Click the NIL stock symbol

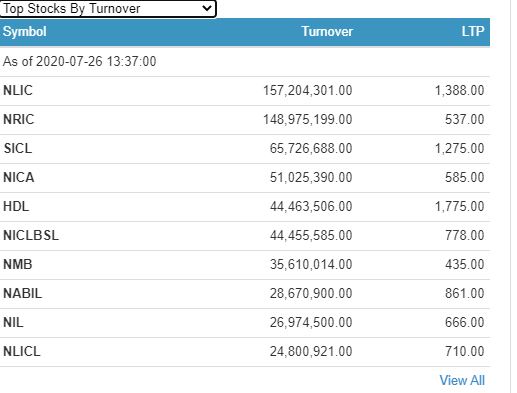tap(13, 323)
